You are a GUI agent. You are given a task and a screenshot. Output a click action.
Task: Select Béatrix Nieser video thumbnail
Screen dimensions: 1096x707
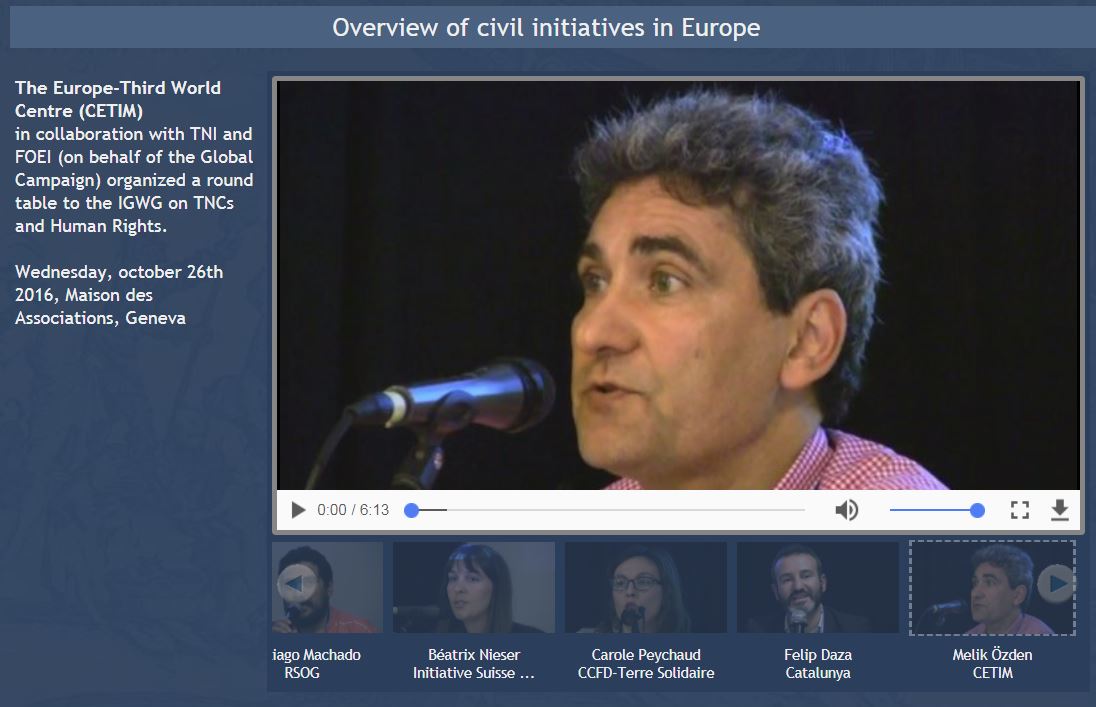tap(474, 587)
